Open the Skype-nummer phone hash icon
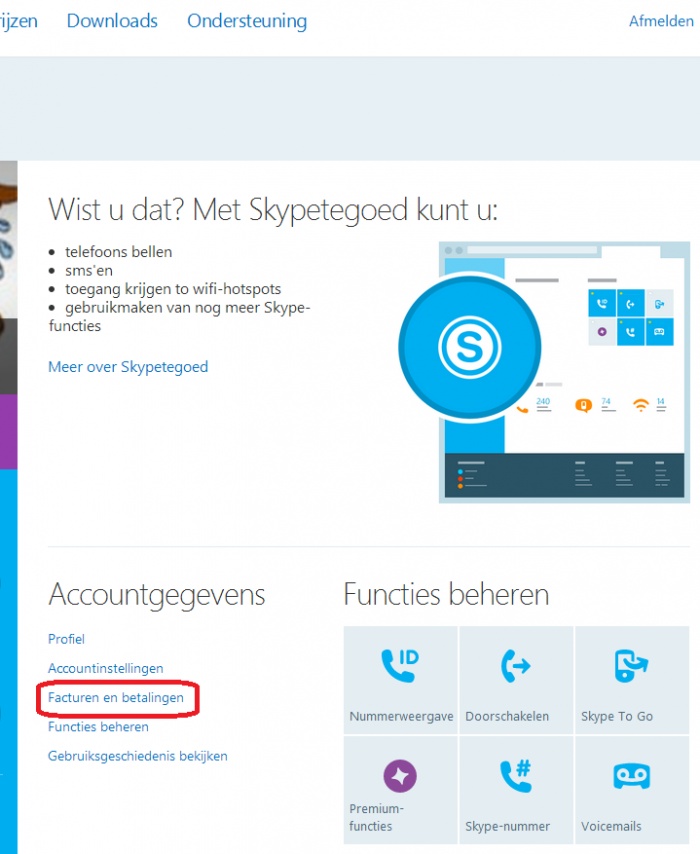This screenshot has width=700, height=854. tap(515, 776)
